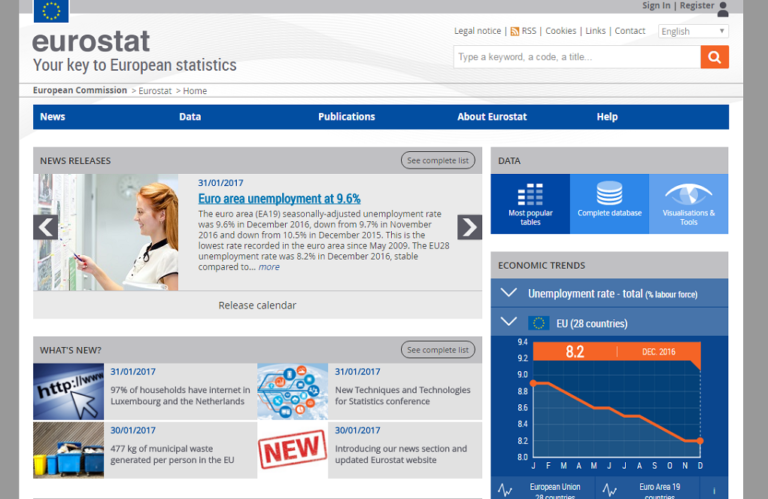Viewport: 768px width, 499px height.
Task: Click the December data point on chart
Action: point(700,441)
